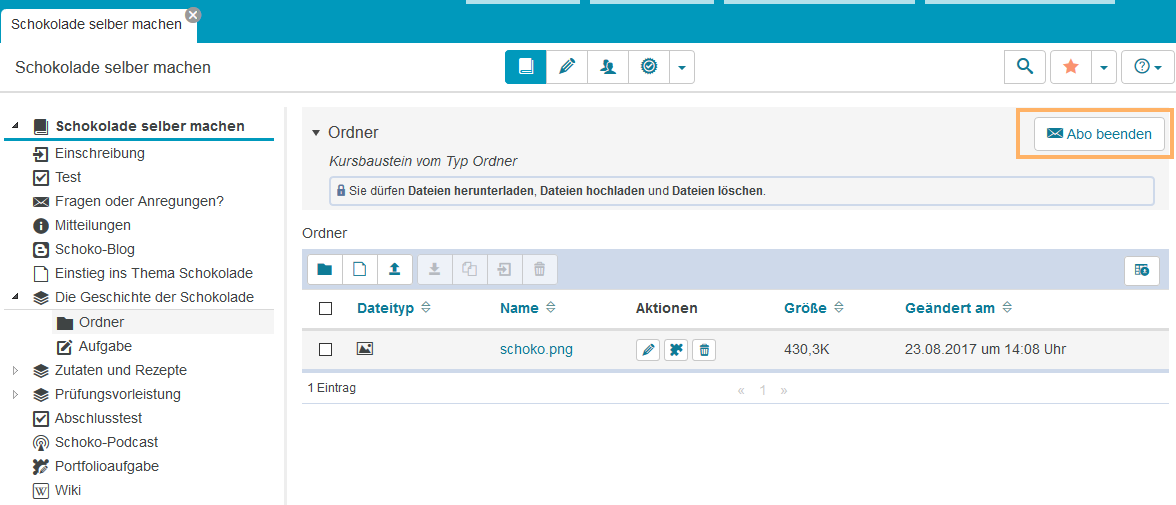Check the select-all header checkbox
The height and width of the screenshot is (505, 1176).
tap(326, 308)
